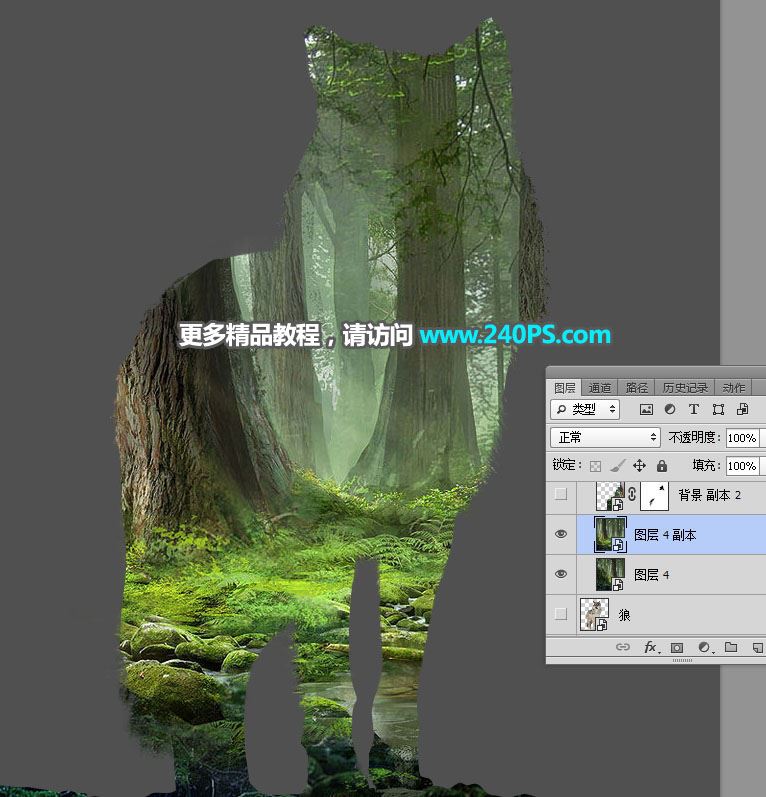Show the 狼 layer
766x797 pixels.
(561, 614)
